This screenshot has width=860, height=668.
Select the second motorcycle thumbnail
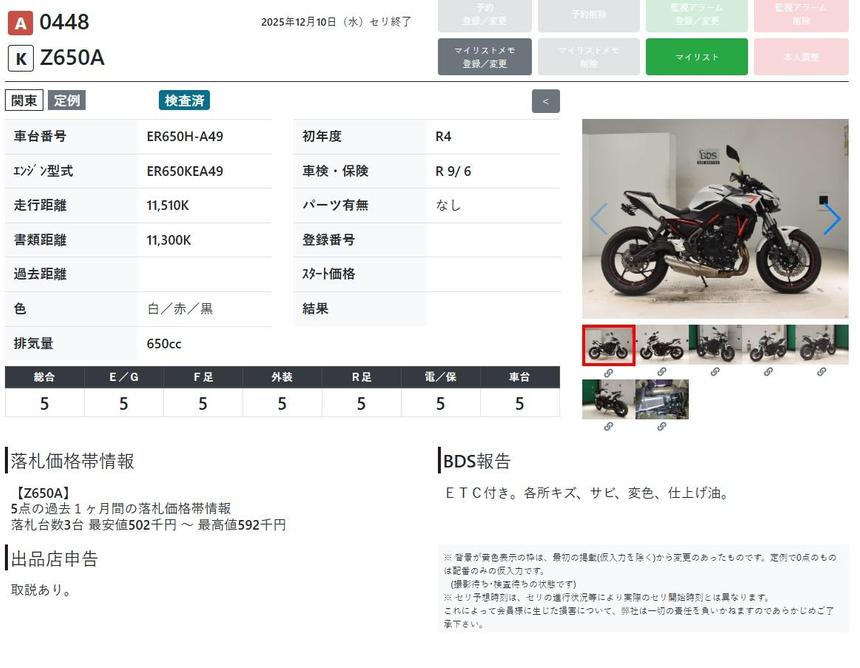(661, 345)
